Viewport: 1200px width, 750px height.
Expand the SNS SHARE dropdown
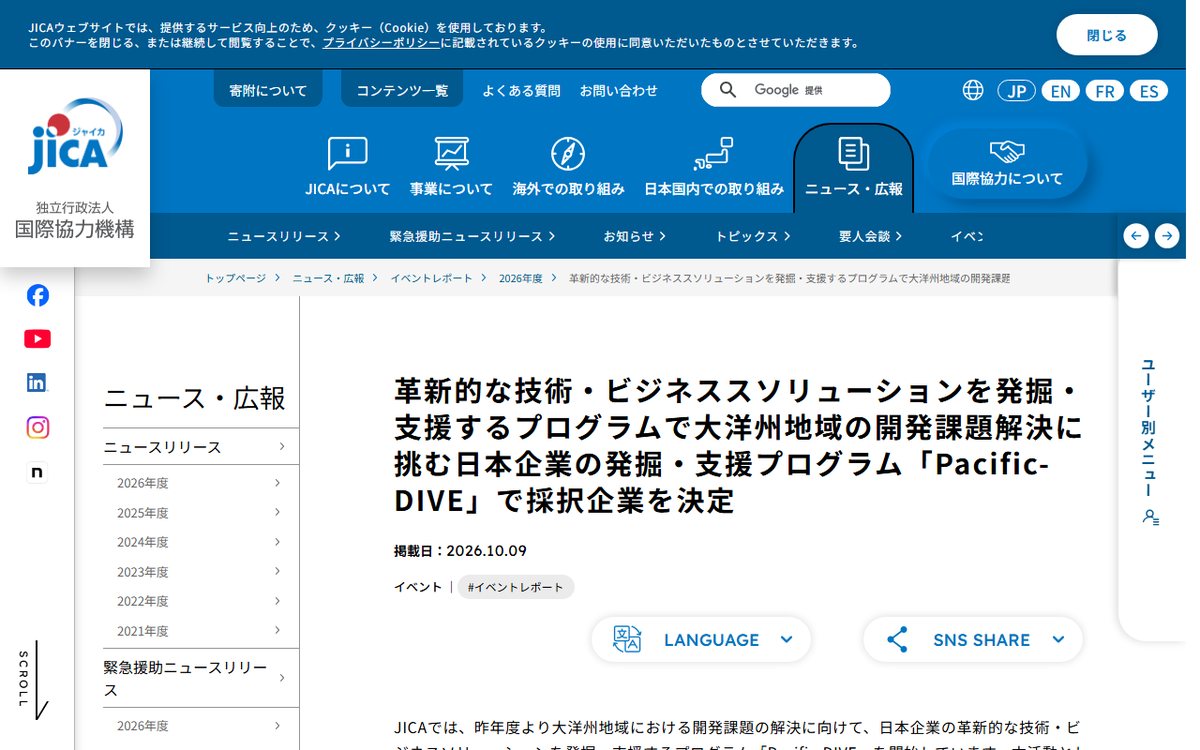click(973, 640)
